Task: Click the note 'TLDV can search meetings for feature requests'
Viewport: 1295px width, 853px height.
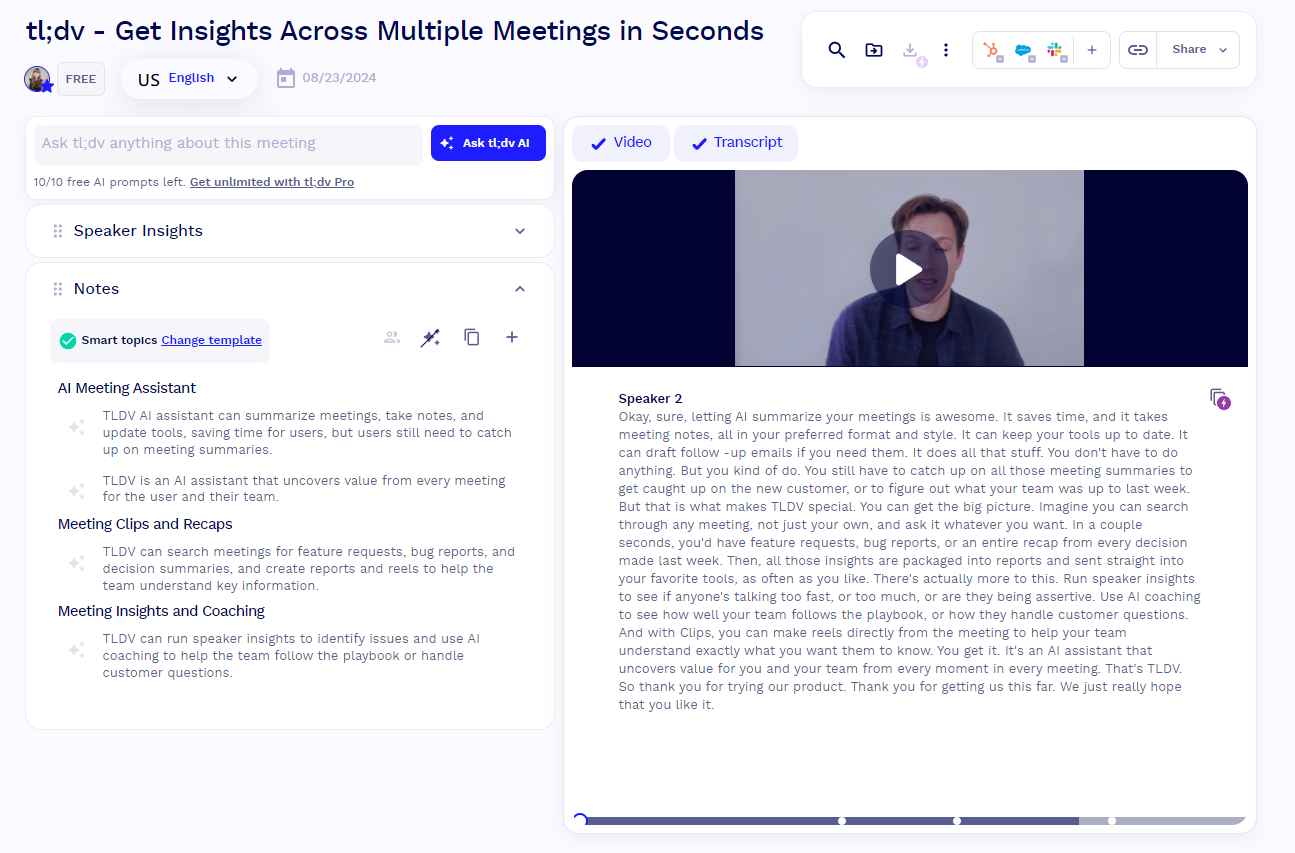Action: (308, 569)
